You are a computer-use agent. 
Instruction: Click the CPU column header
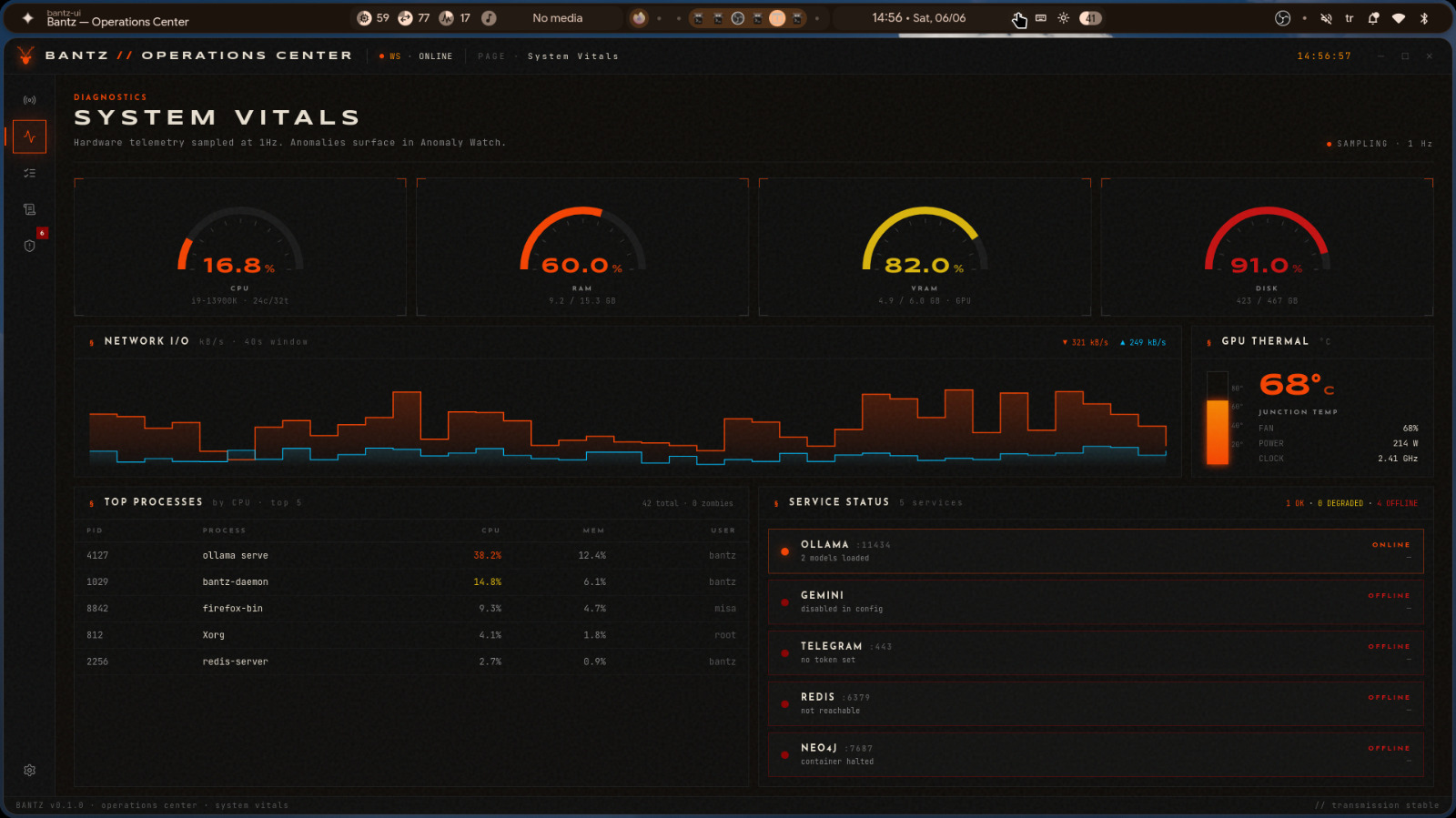[x=490, y=530]
